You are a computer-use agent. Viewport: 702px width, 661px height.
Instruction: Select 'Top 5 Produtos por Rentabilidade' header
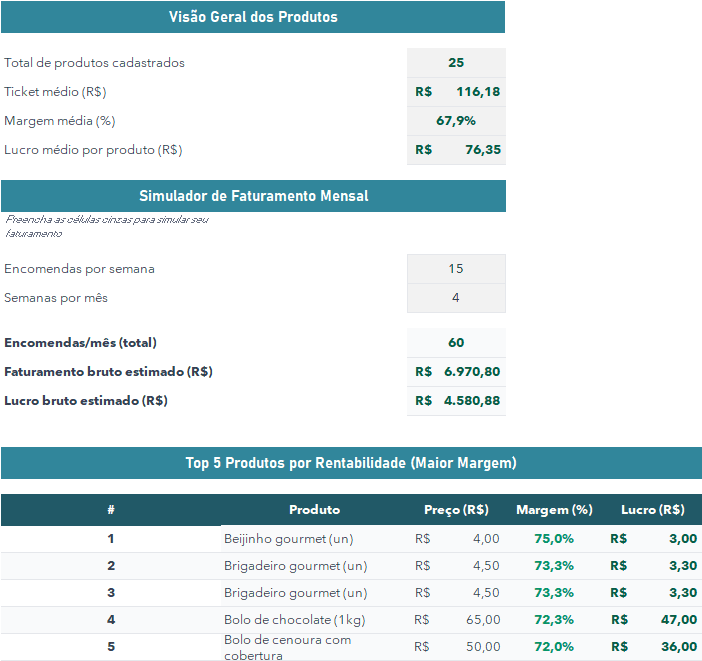tap(351, 463)
